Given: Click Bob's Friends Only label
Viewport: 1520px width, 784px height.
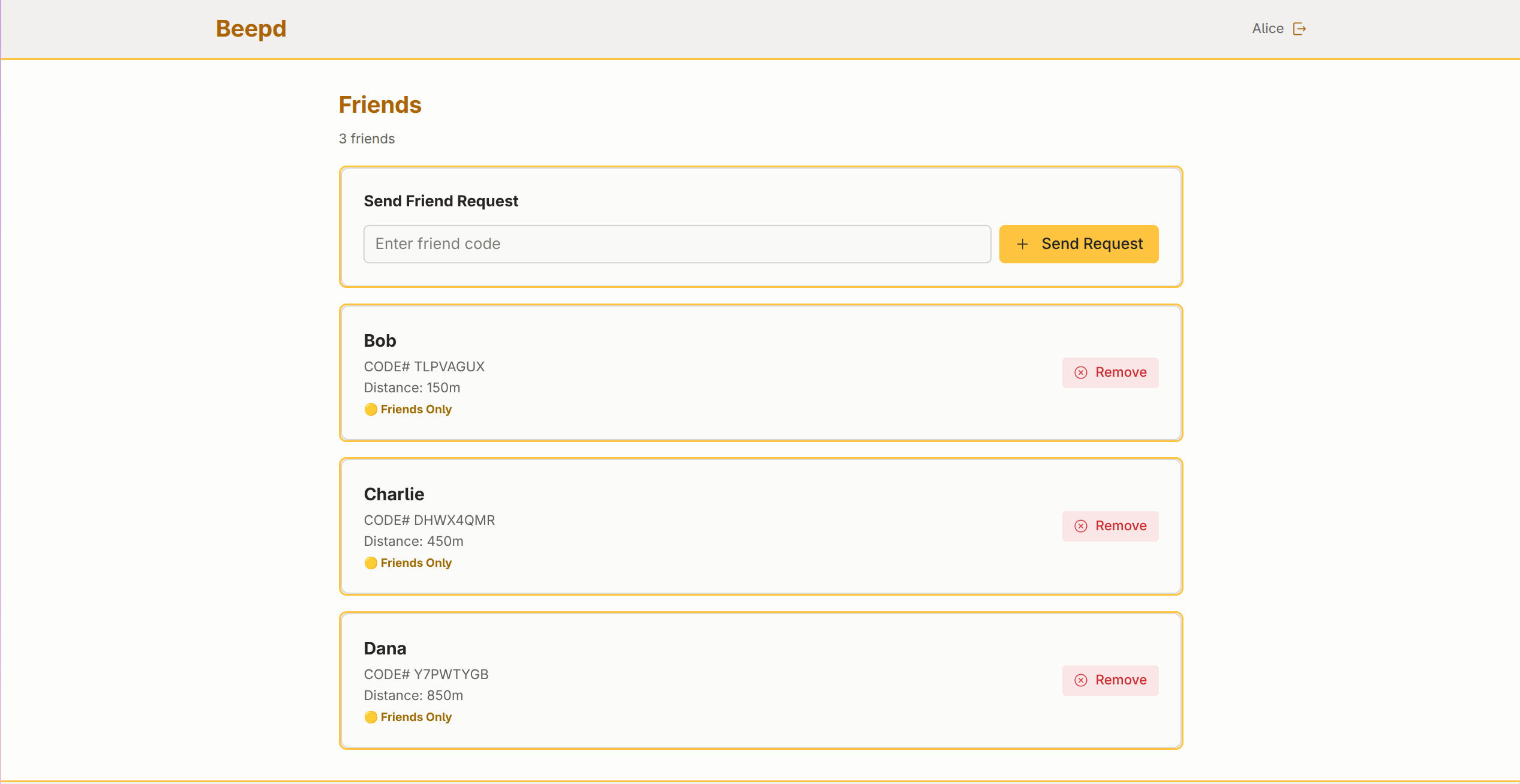Looking at the screenshot, I should 416,410.
